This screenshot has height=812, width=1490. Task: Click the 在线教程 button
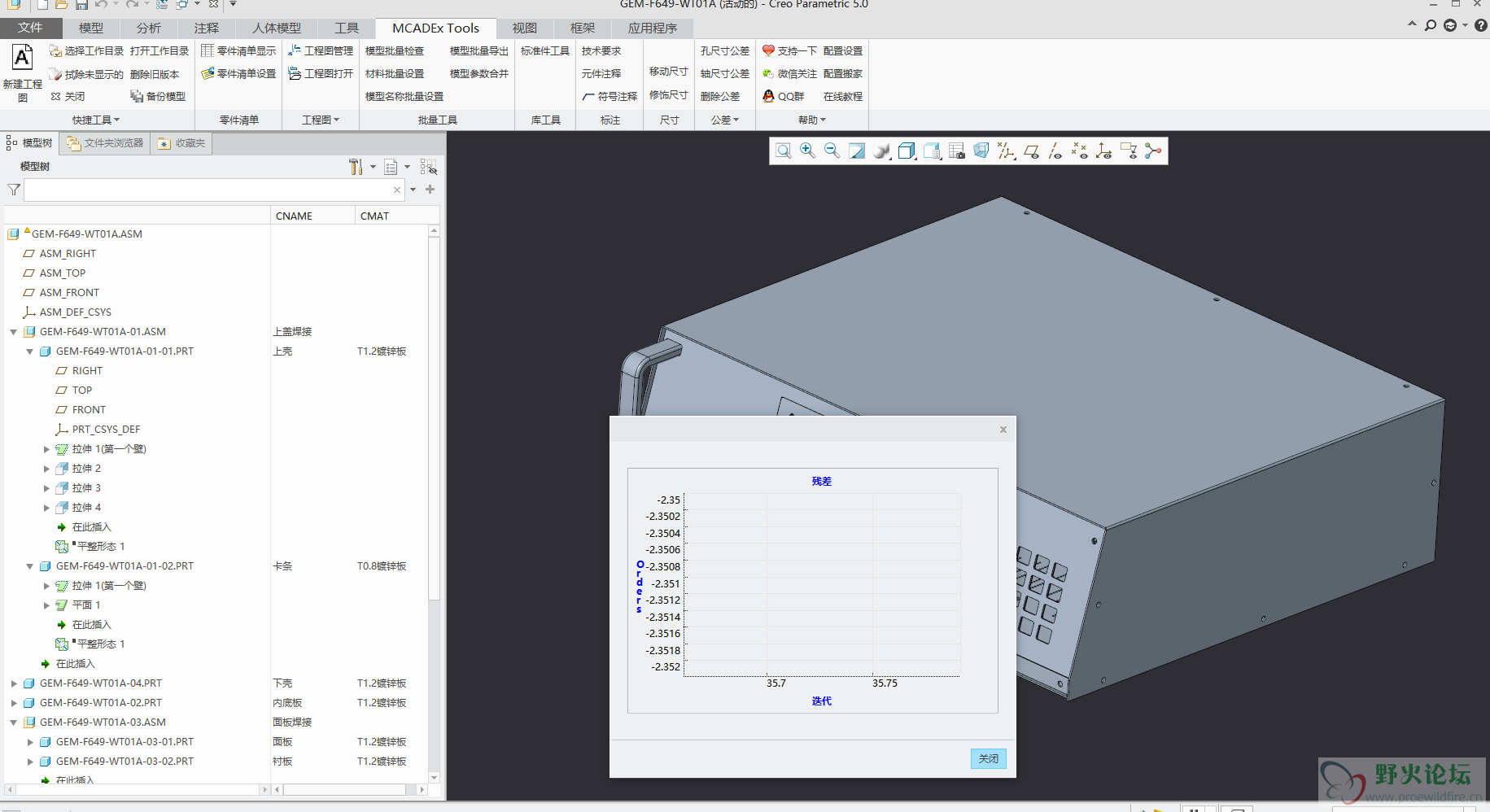pyautogui.click(x=843, y=97)
